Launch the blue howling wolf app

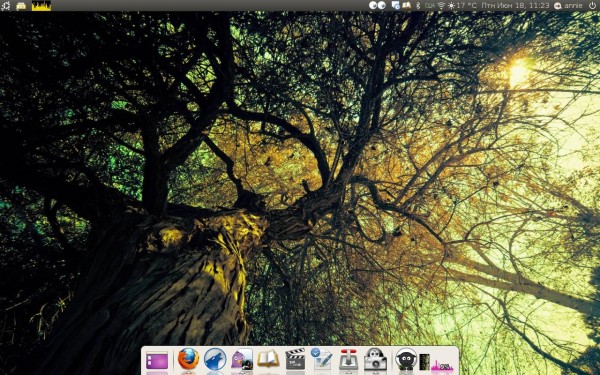[215, 359]
